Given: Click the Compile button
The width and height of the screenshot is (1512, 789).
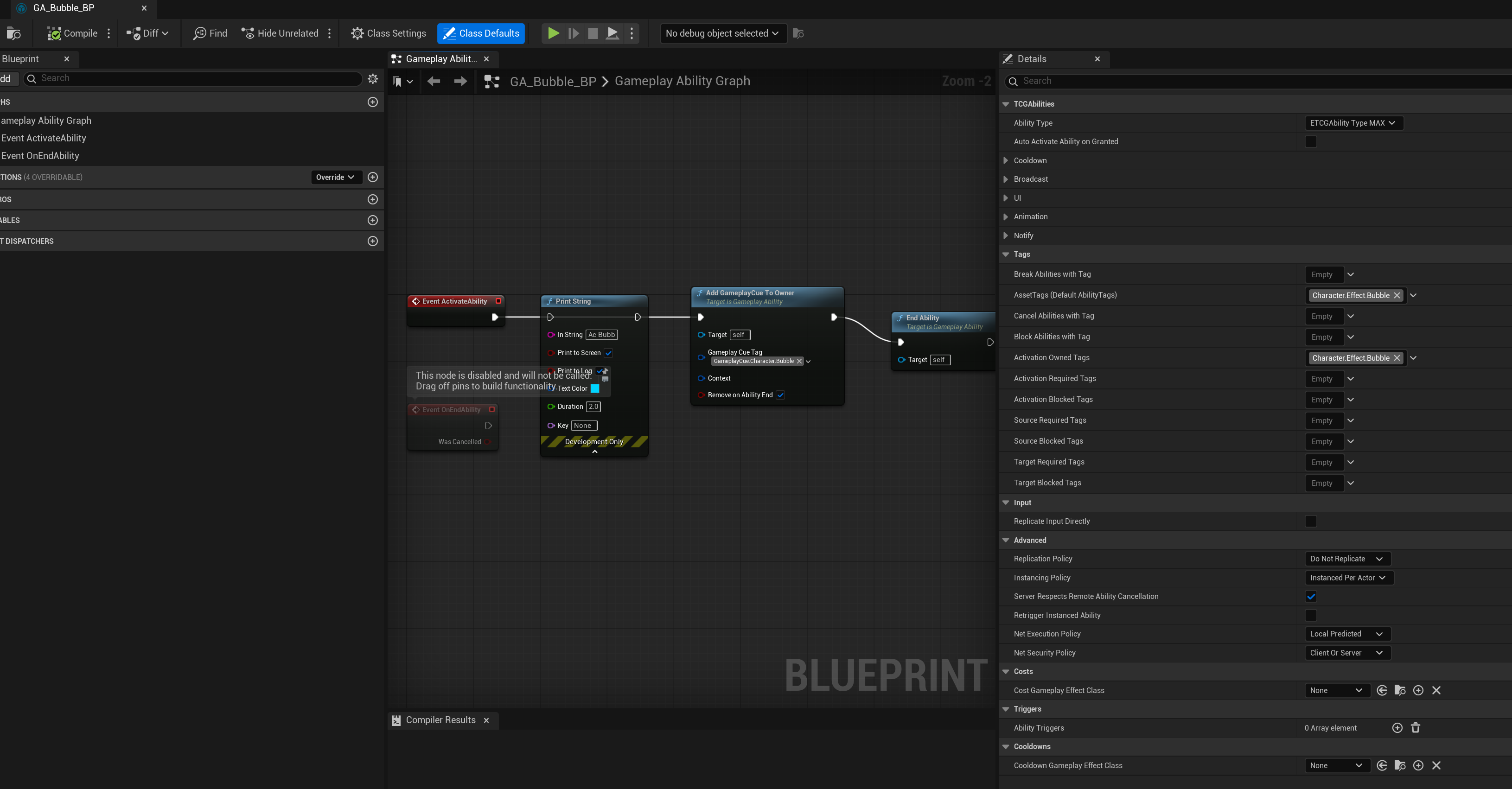Looking at the screenshot, I should tap(73, 33).
